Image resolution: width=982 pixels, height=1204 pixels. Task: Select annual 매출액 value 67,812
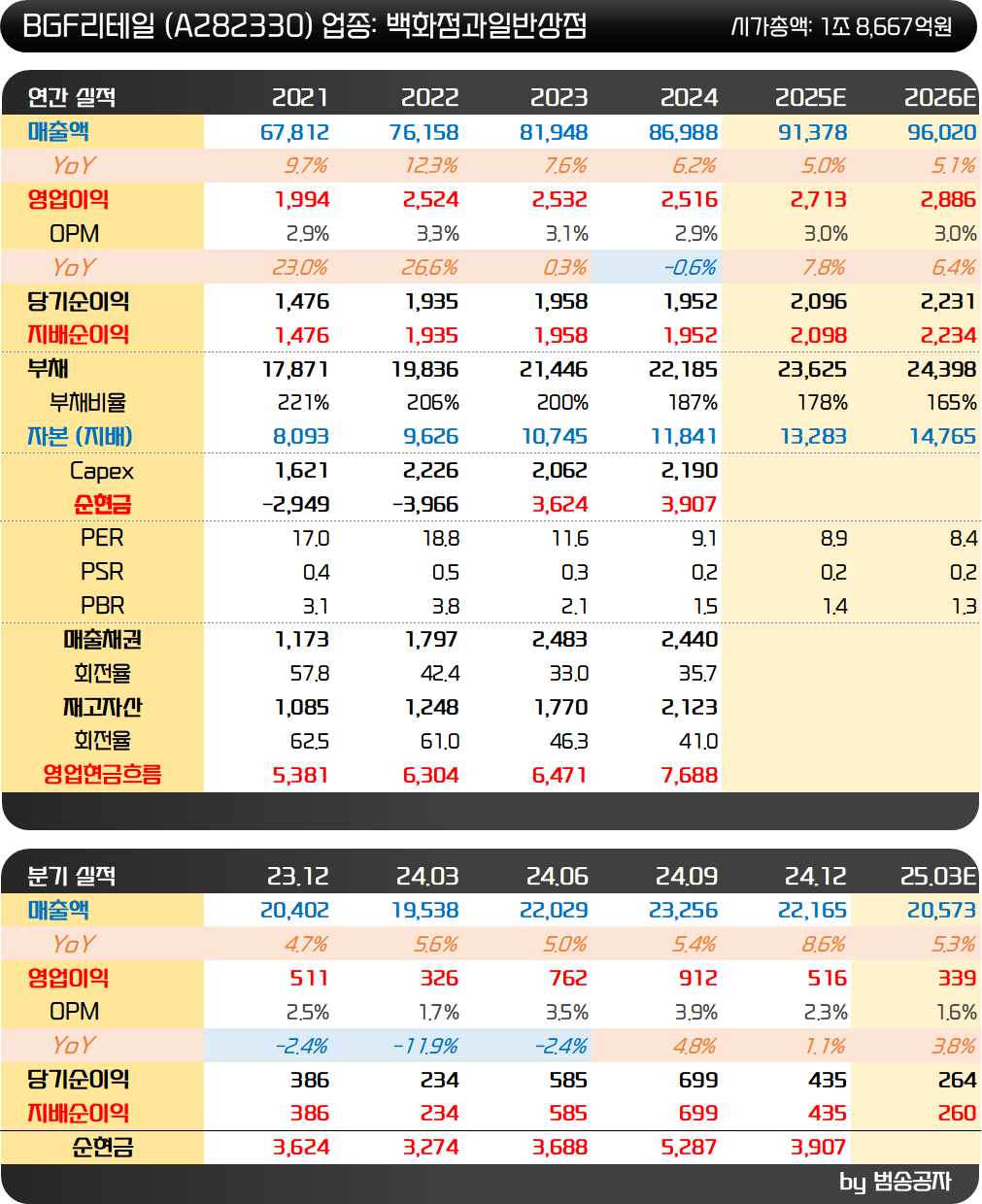point(295,132)
